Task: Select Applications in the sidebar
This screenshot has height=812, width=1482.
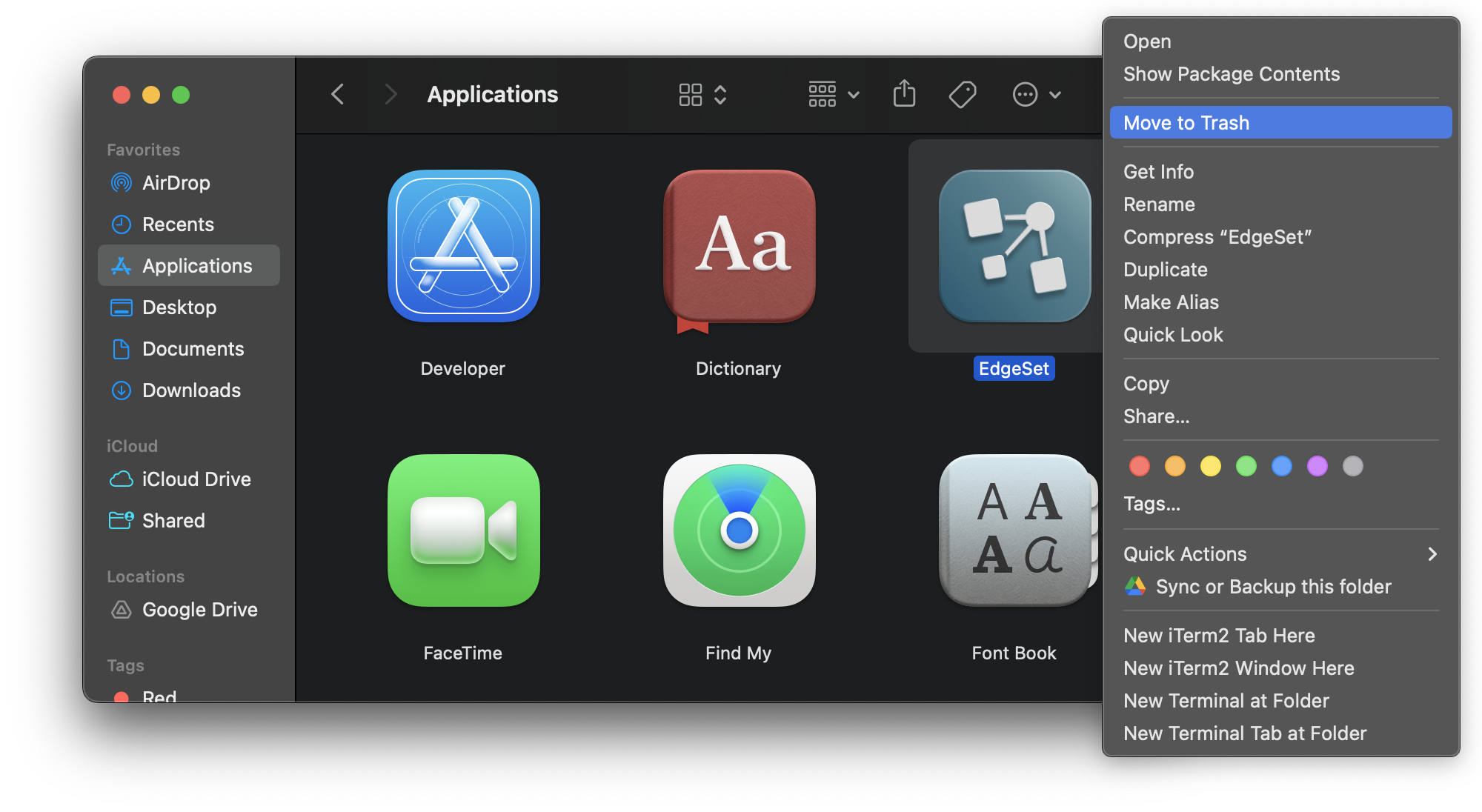Action: pyautogui.click(x=189, y=266)
